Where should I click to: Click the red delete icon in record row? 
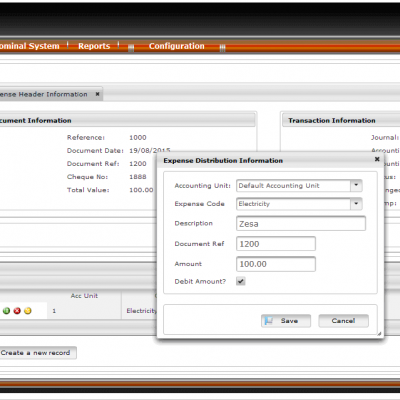pos(17,311)
